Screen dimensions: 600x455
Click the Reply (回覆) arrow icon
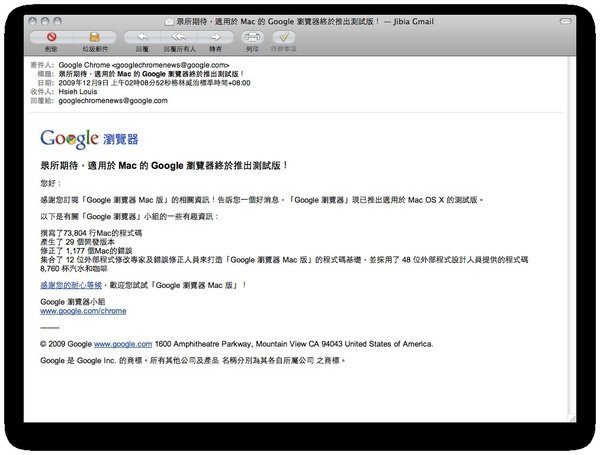point(142,37)
